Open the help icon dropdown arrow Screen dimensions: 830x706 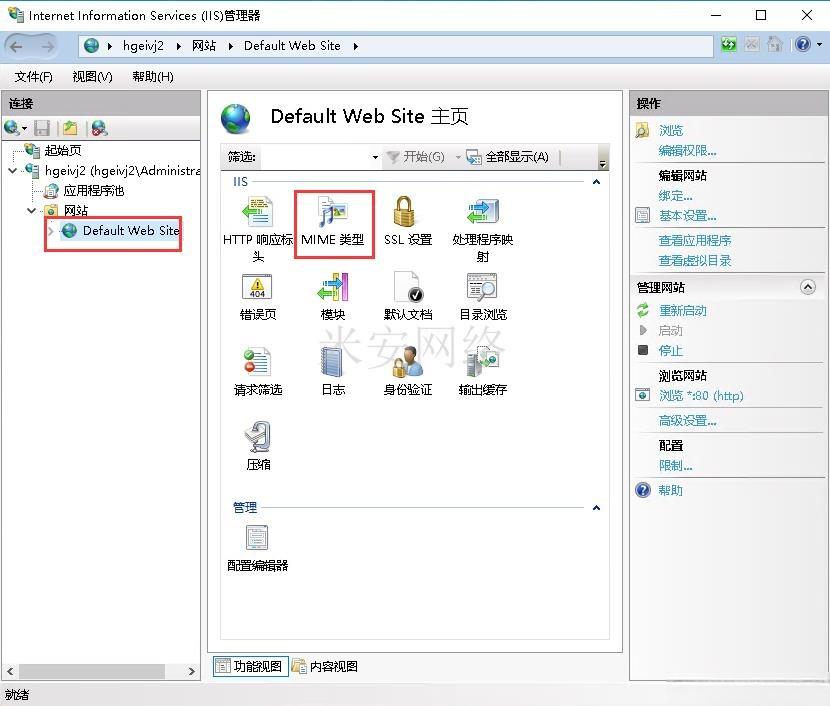tap(819, 45)
